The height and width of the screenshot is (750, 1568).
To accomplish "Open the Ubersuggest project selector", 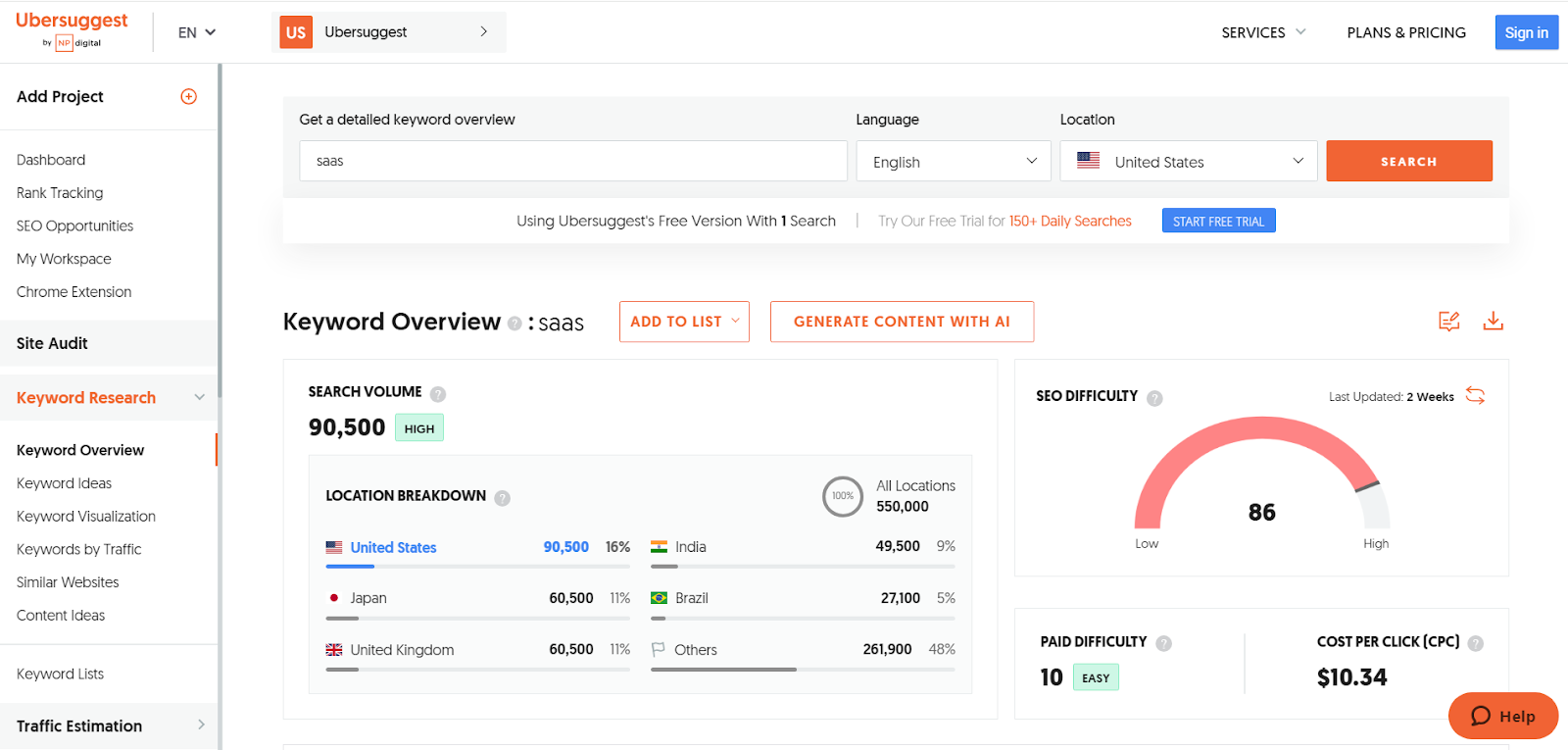I will click(x=389, y=32).
